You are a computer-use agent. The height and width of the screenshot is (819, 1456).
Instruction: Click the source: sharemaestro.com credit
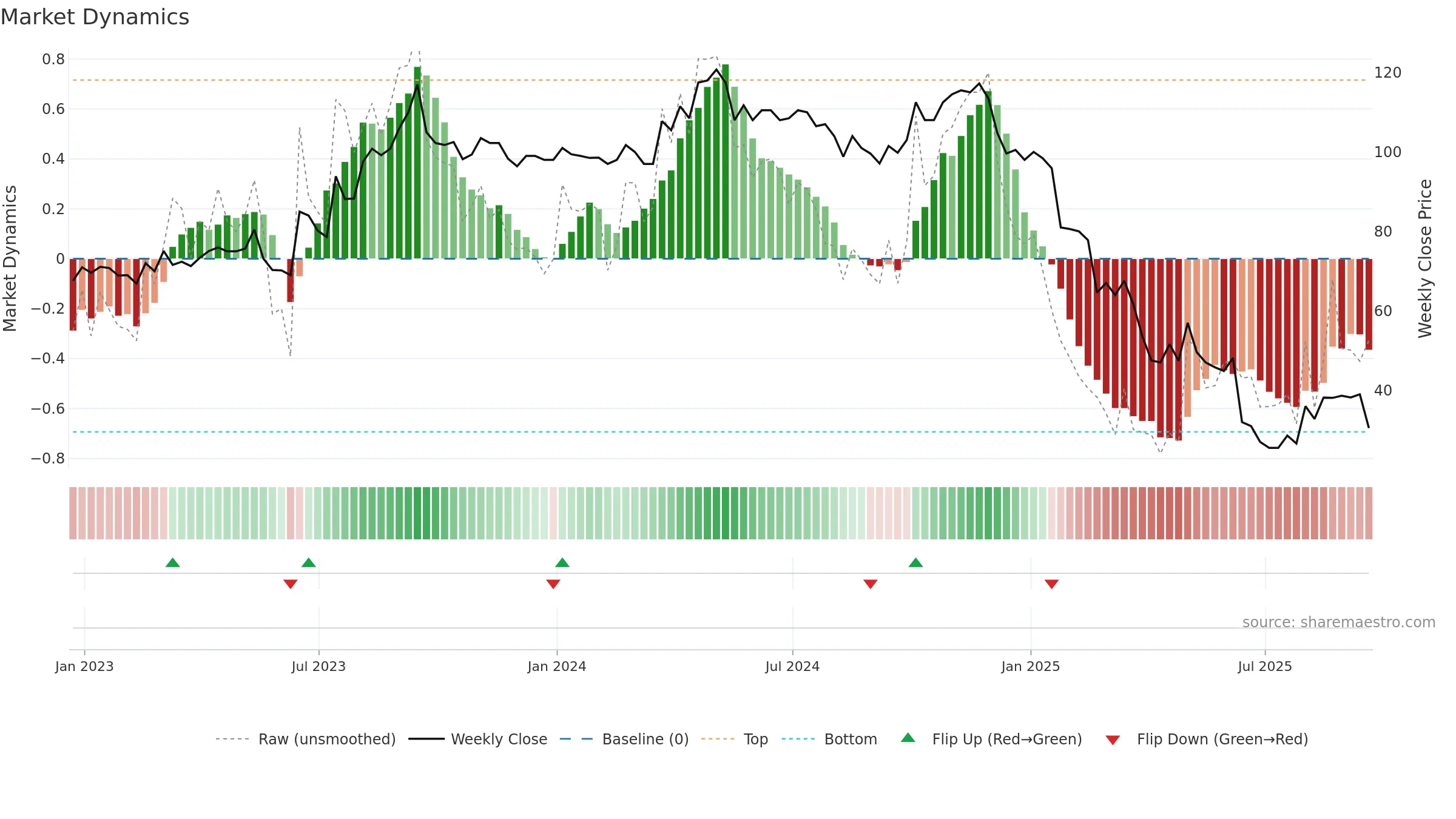(1339, 622)
